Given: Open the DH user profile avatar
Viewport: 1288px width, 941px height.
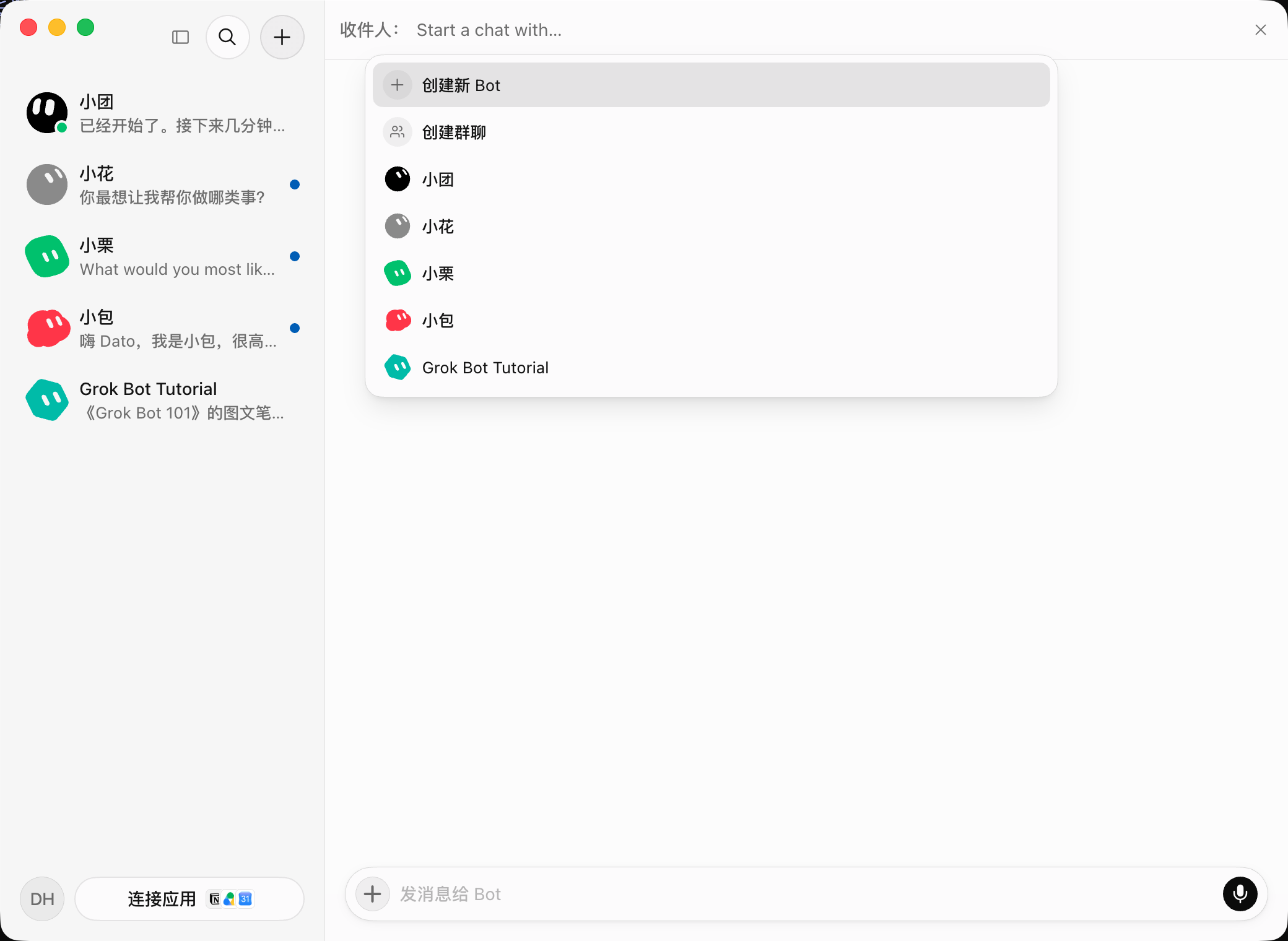Looking at the screenshot, I should (x=42, y=899).
